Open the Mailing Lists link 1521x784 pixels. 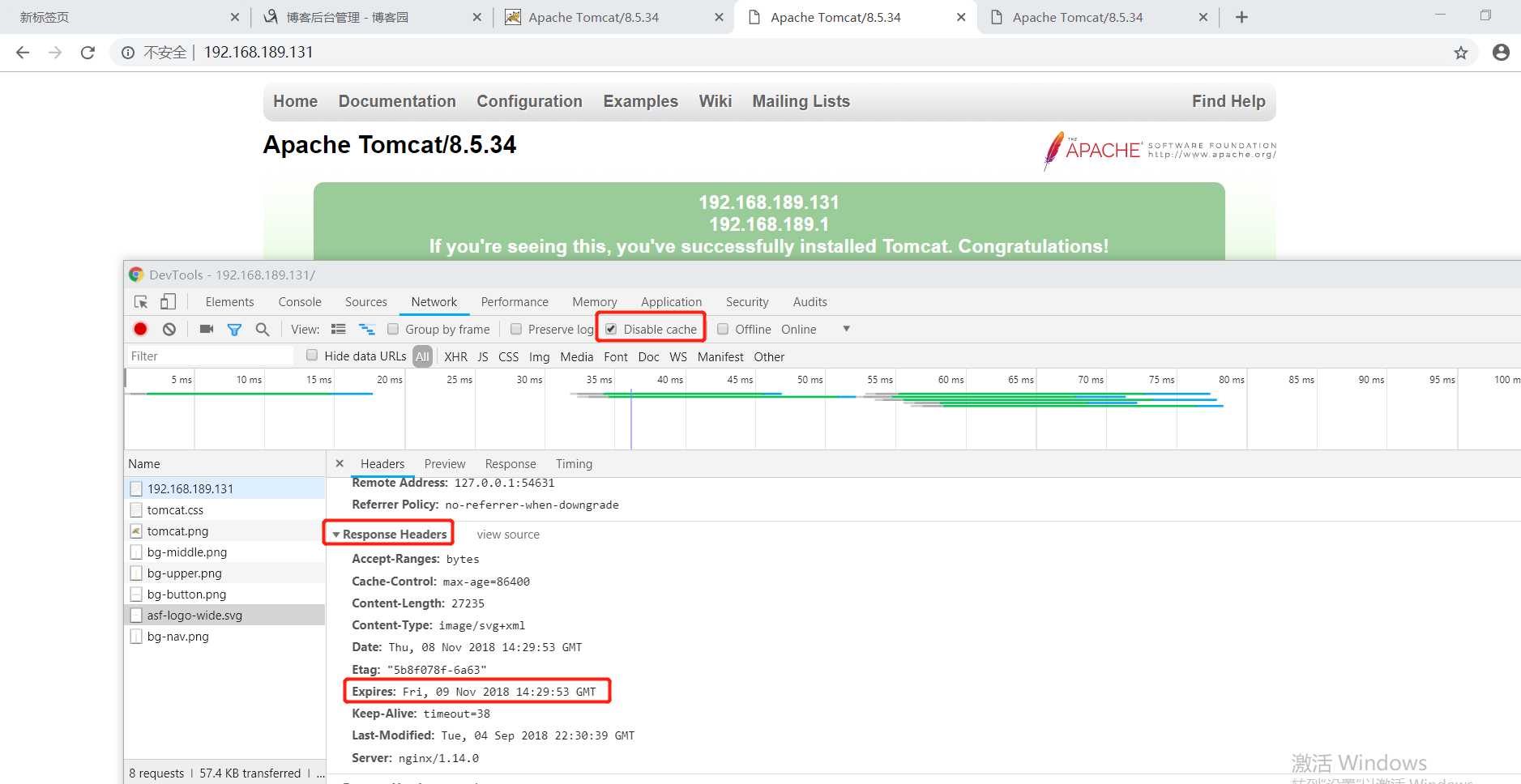801,101
